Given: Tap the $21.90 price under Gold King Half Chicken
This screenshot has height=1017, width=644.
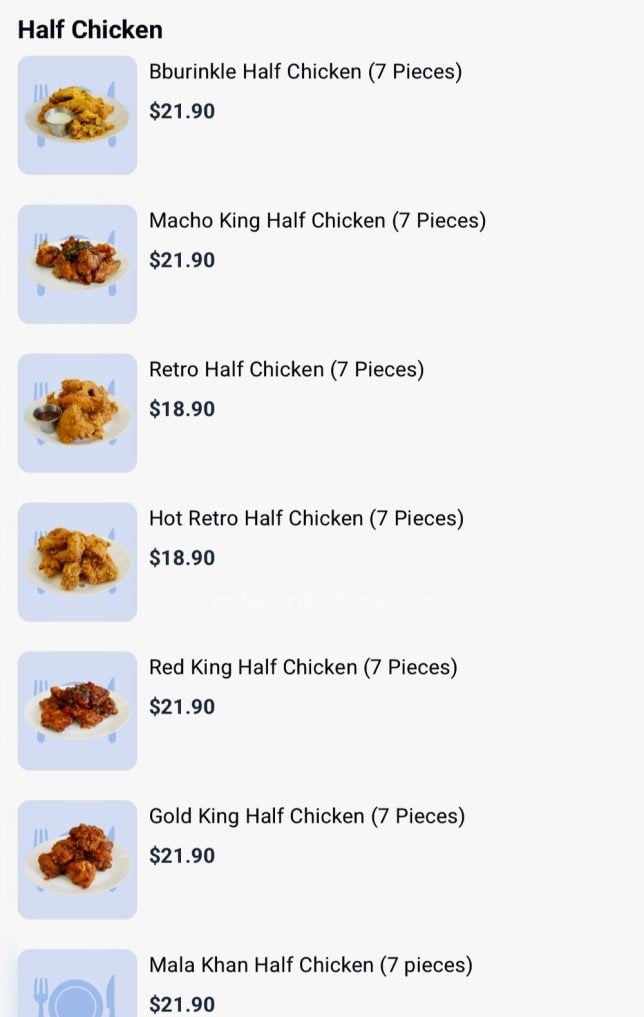Looking at the screenshot, I should [x=182, y=856].
